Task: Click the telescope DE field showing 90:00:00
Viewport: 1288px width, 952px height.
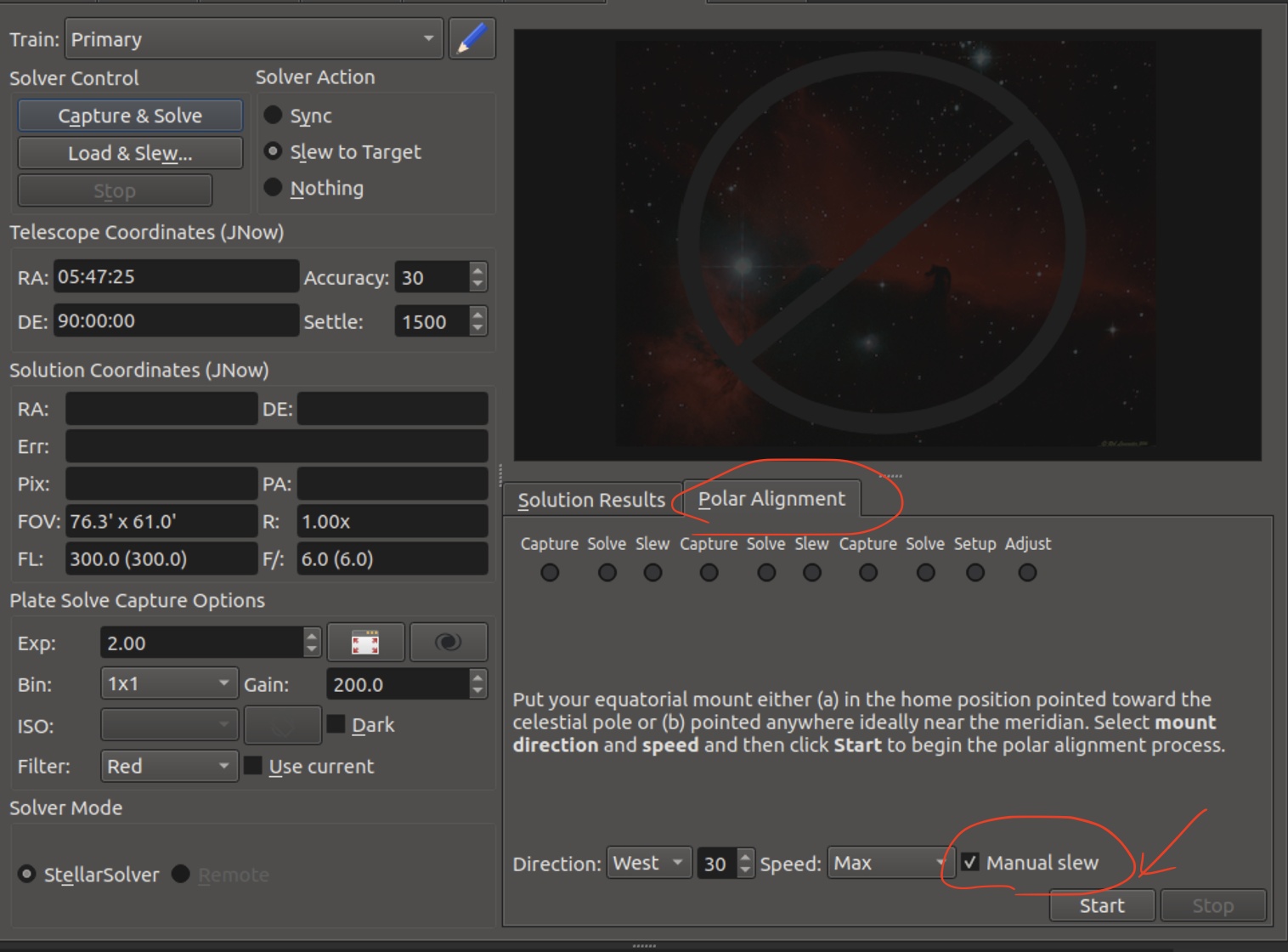Action: (x=177, y=320)
